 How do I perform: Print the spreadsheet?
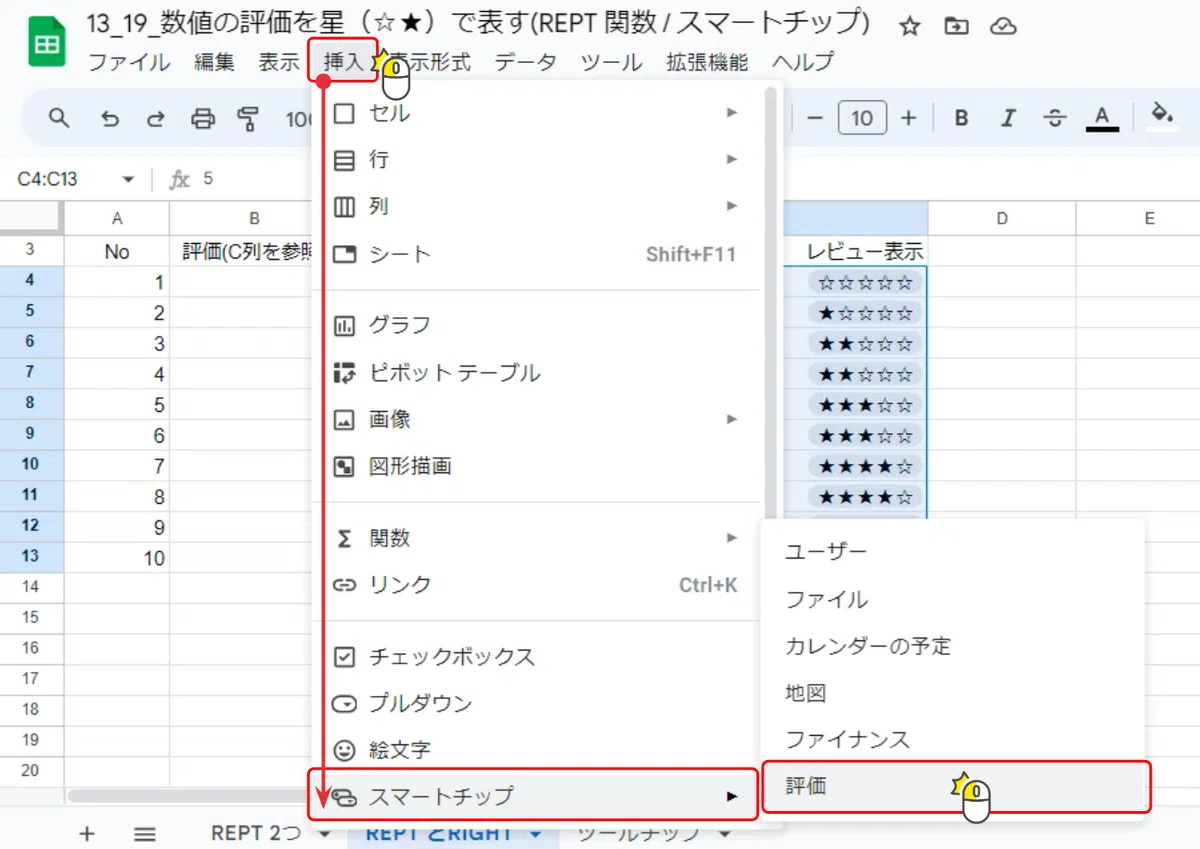[203, 119]
